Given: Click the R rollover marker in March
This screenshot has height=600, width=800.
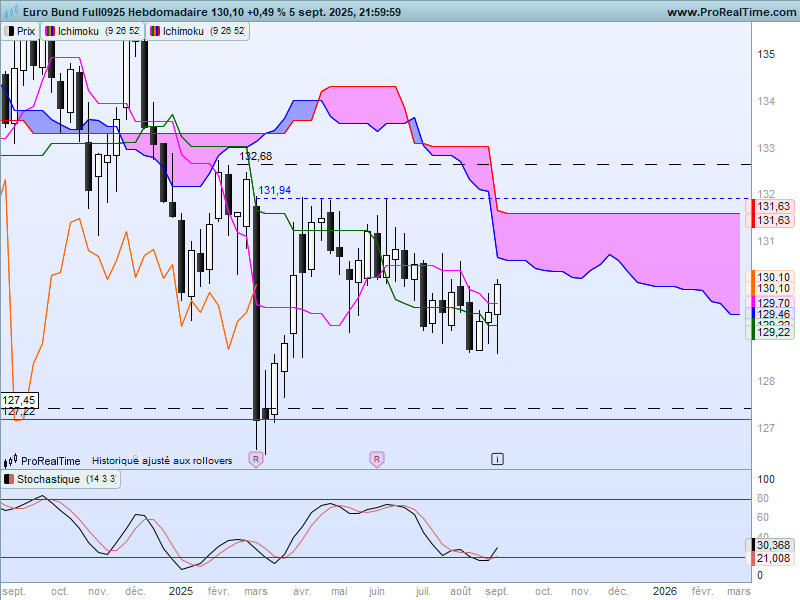Looking at the screenshot, I should (256, 459).
